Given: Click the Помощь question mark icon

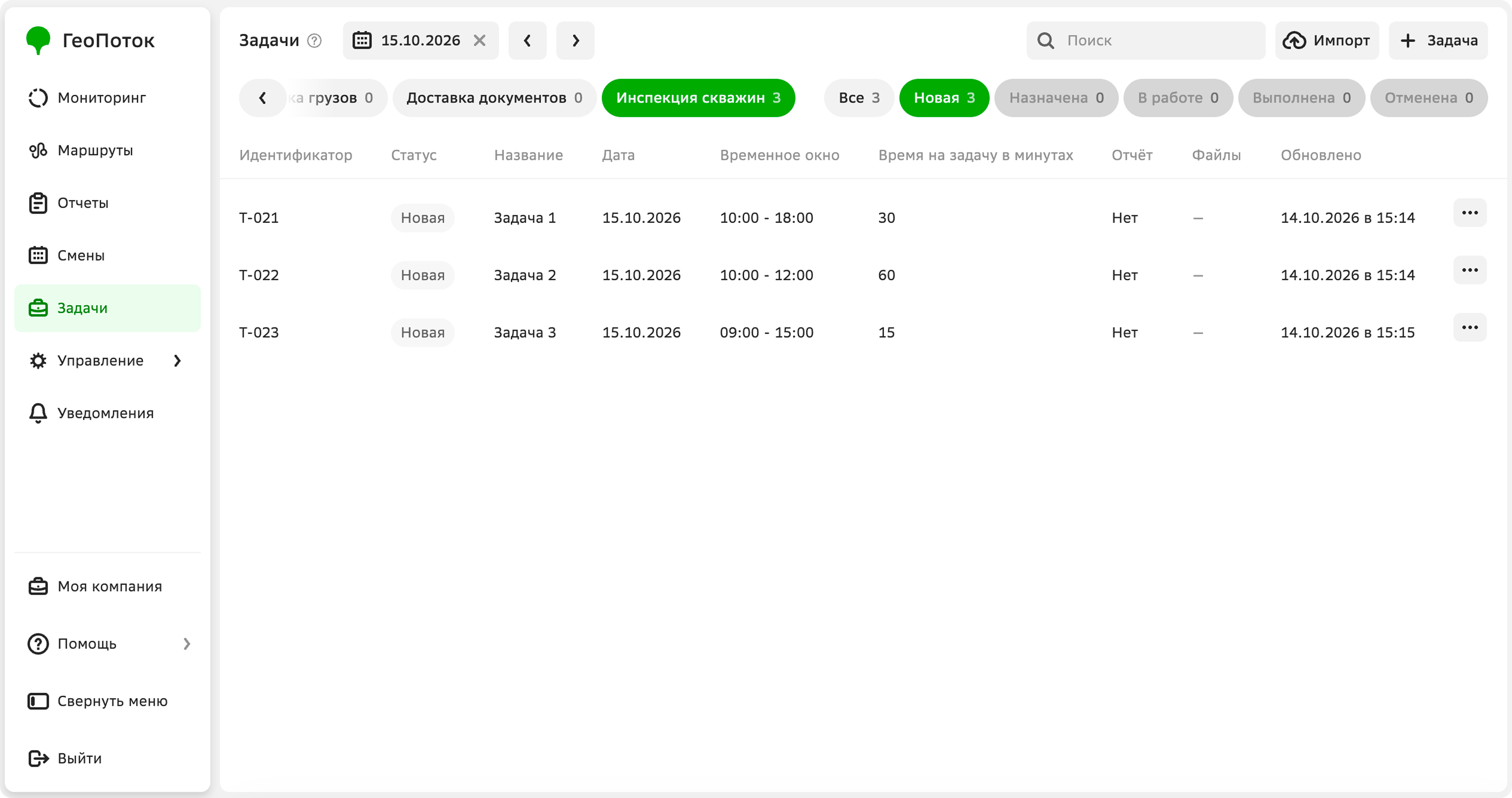Looking at the screenshot, I should click(x=38, y=643).
